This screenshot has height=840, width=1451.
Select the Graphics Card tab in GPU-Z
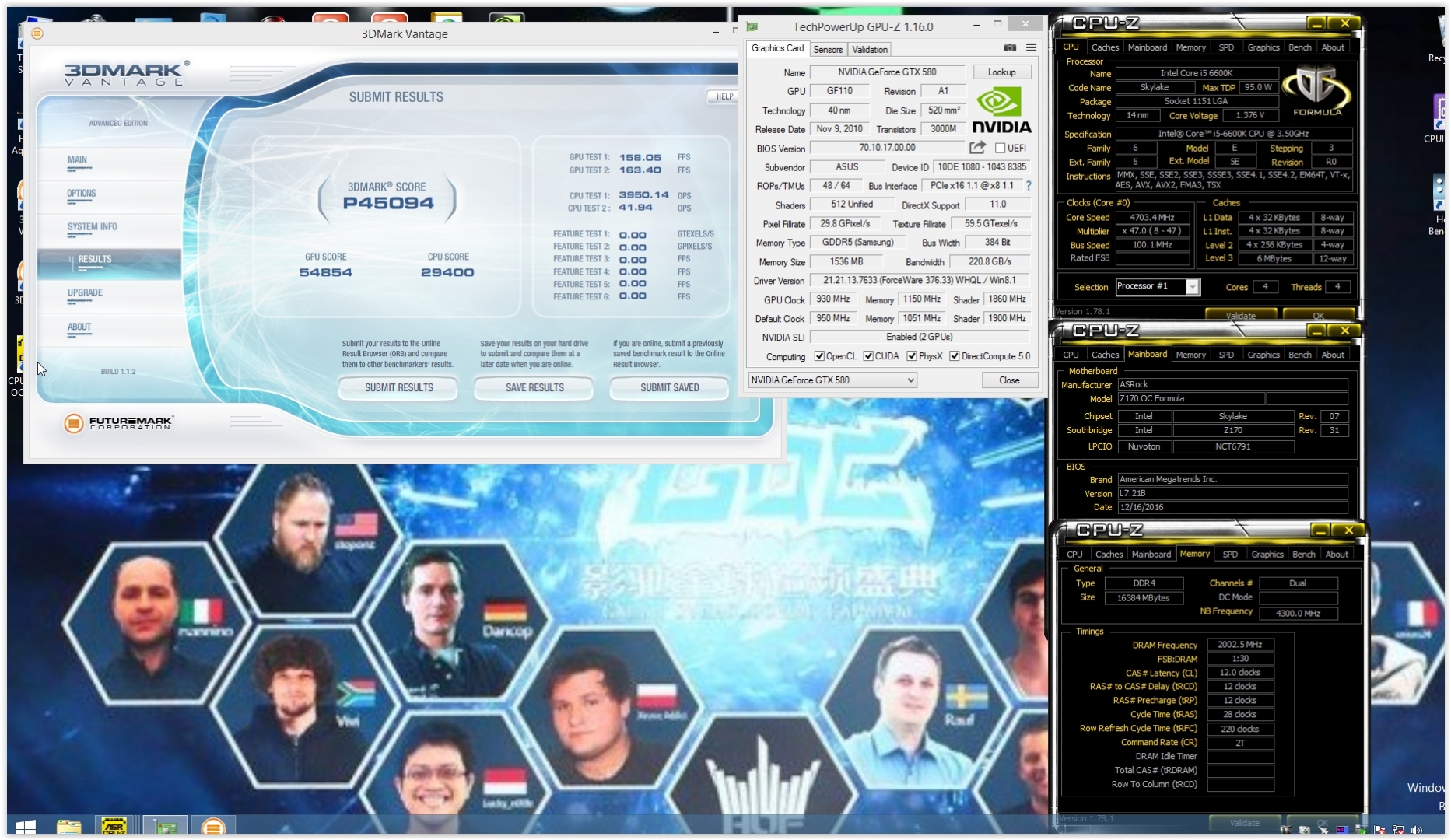tap(778, 48)
